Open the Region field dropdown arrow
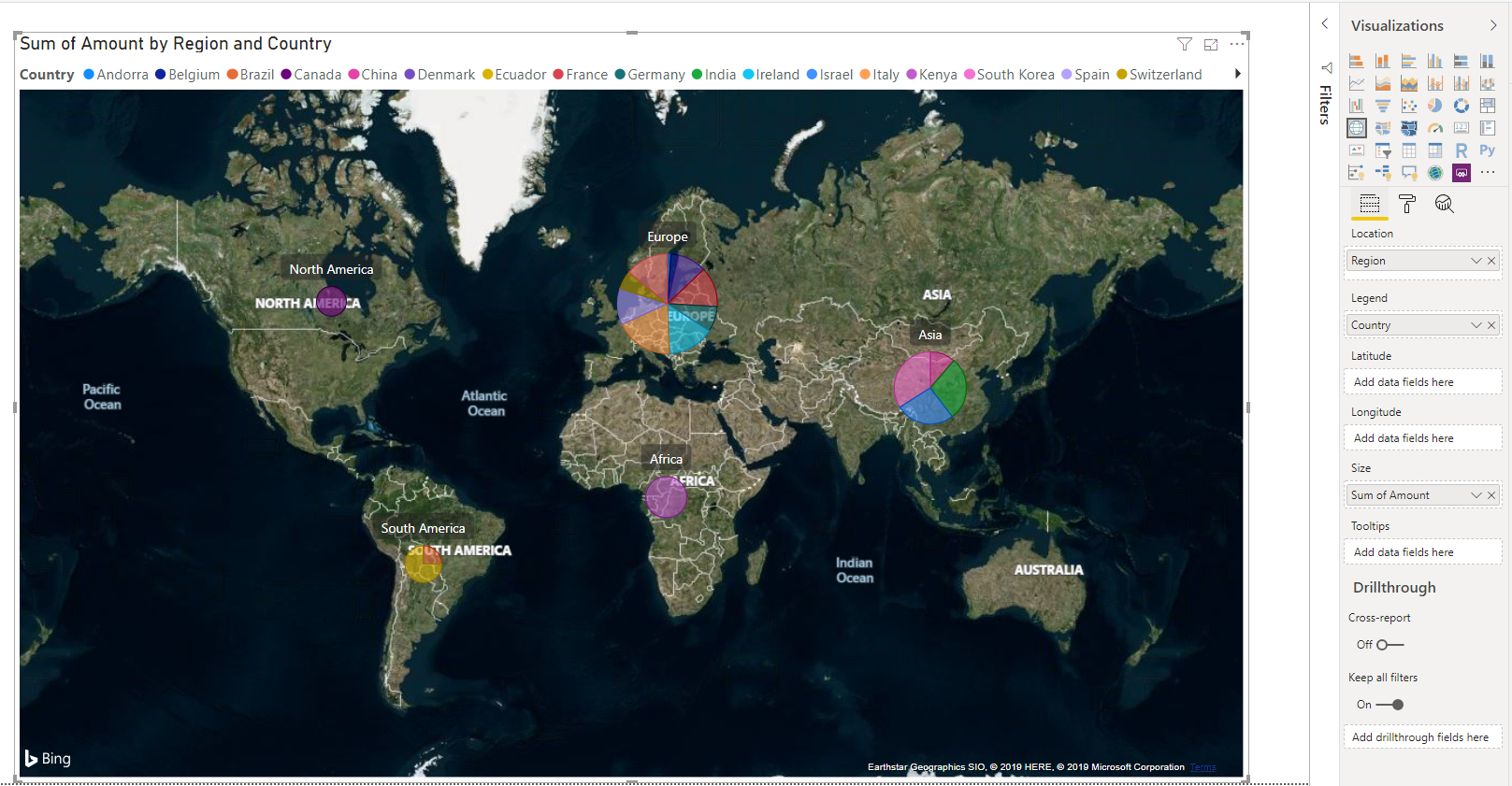 tap(1476, 261)
